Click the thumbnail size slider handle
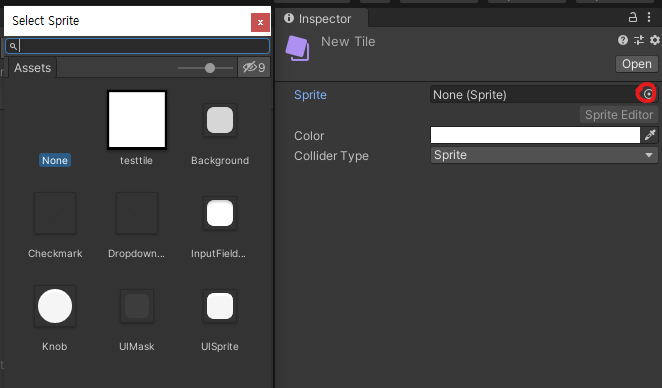 tap(210, 68)
